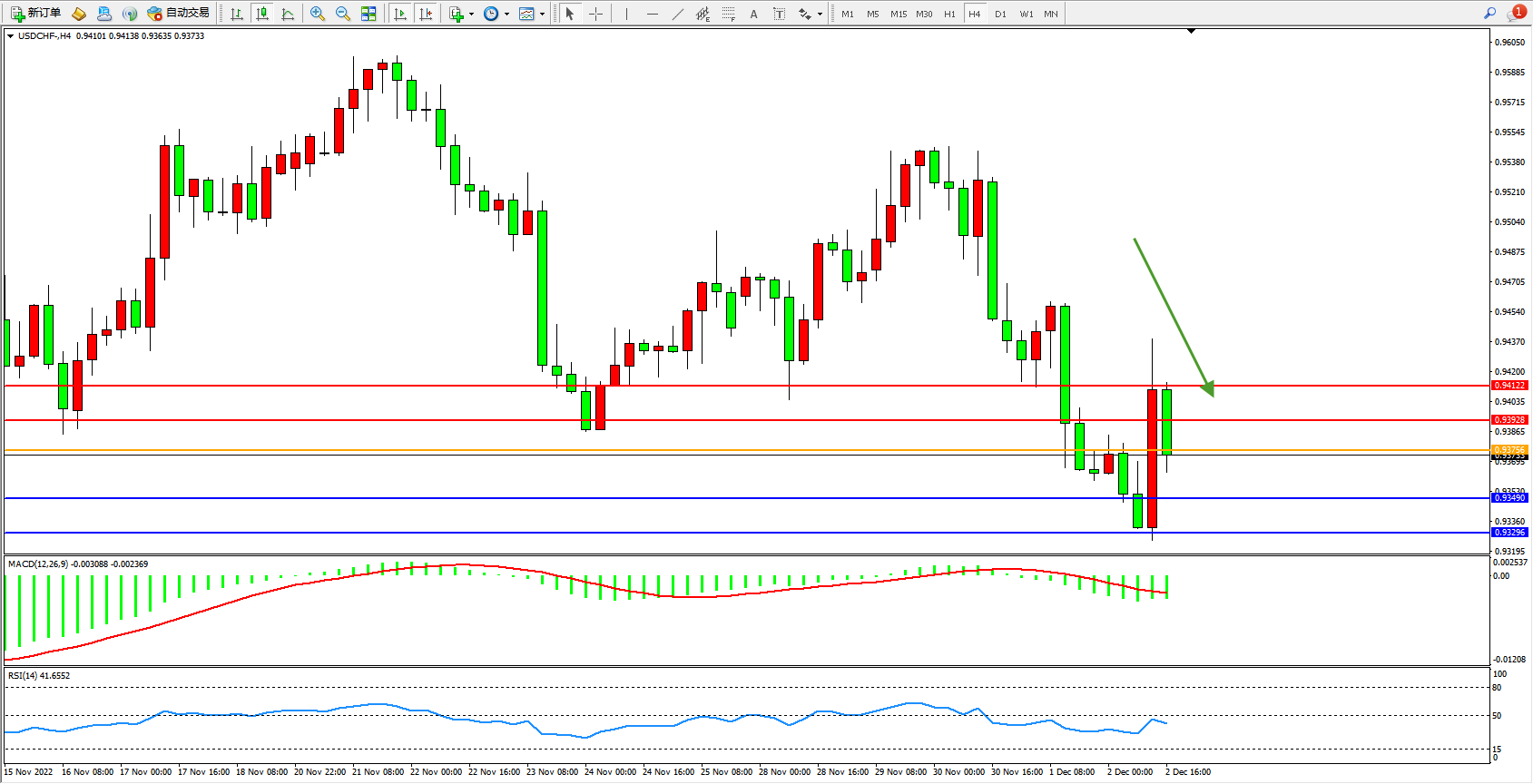Expand the chart templates dropdown arrow
Viewport: 1533px width, 784px height.
click(542, 14)
